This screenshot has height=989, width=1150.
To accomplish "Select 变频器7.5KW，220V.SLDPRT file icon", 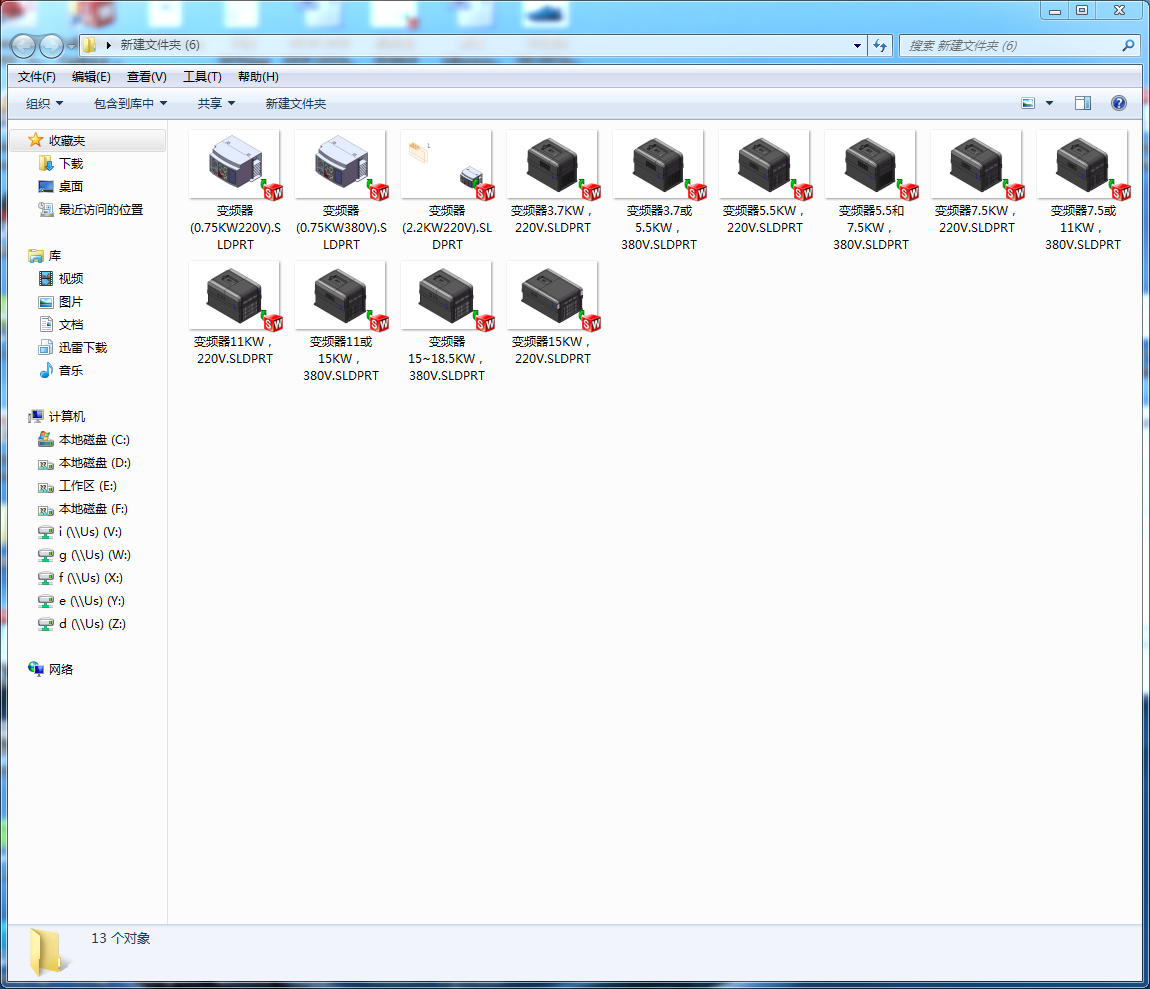I will pos(977,164).
